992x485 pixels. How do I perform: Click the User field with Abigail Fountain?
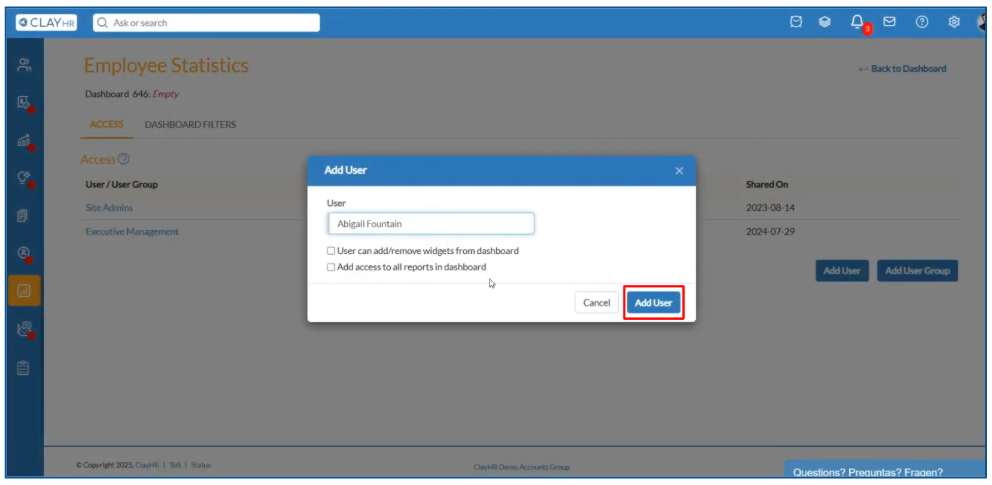[x=431, y=224]
